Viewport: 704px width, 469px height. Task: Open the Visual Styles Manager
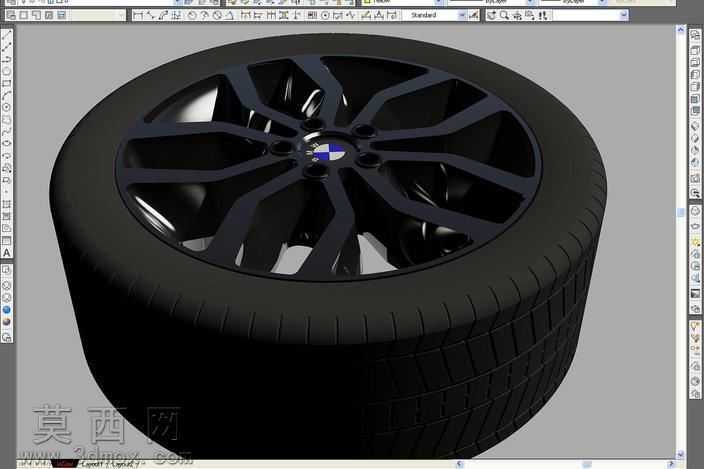(7, 337)
